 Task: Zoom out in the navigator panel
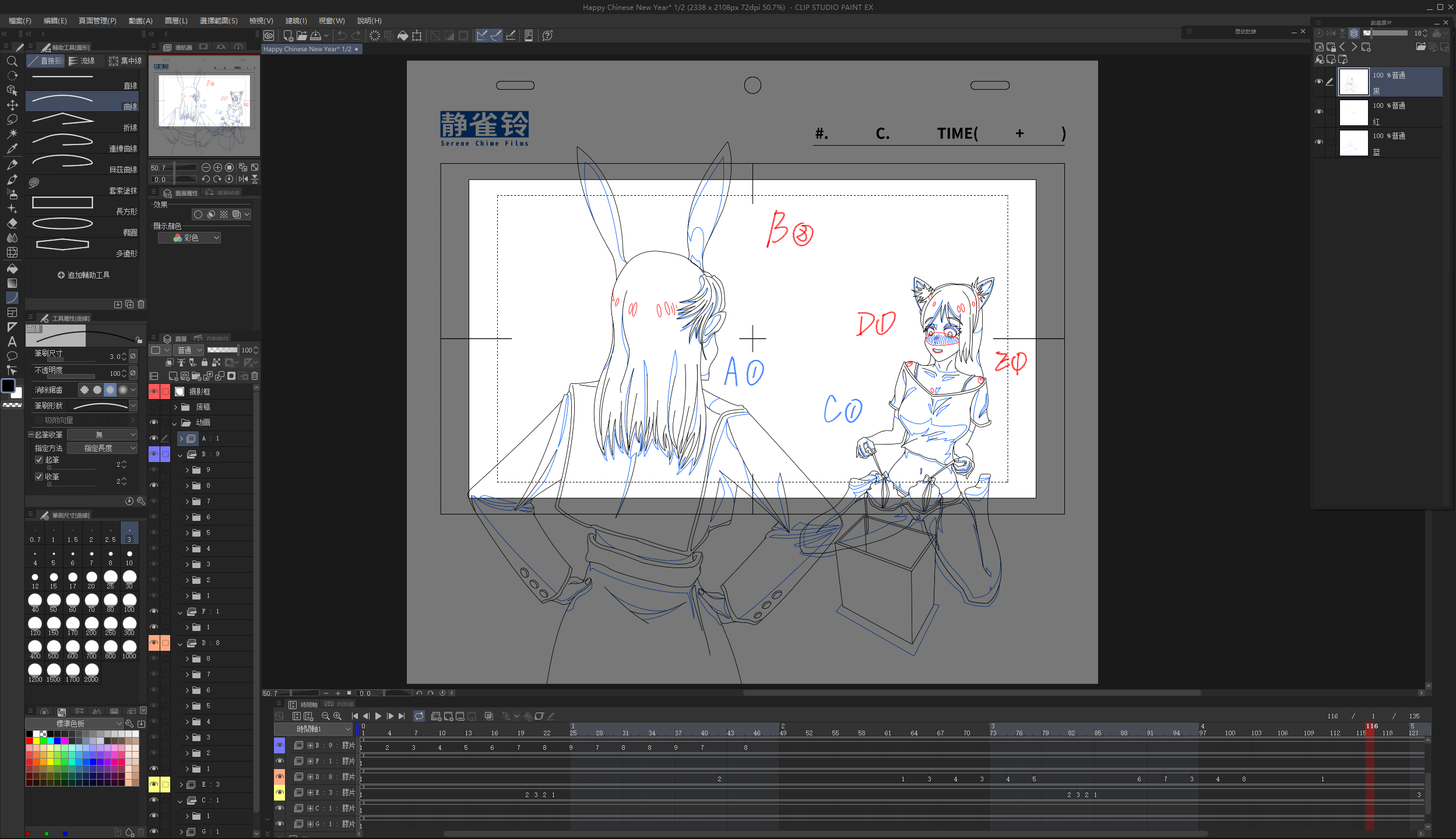(206, 167)
